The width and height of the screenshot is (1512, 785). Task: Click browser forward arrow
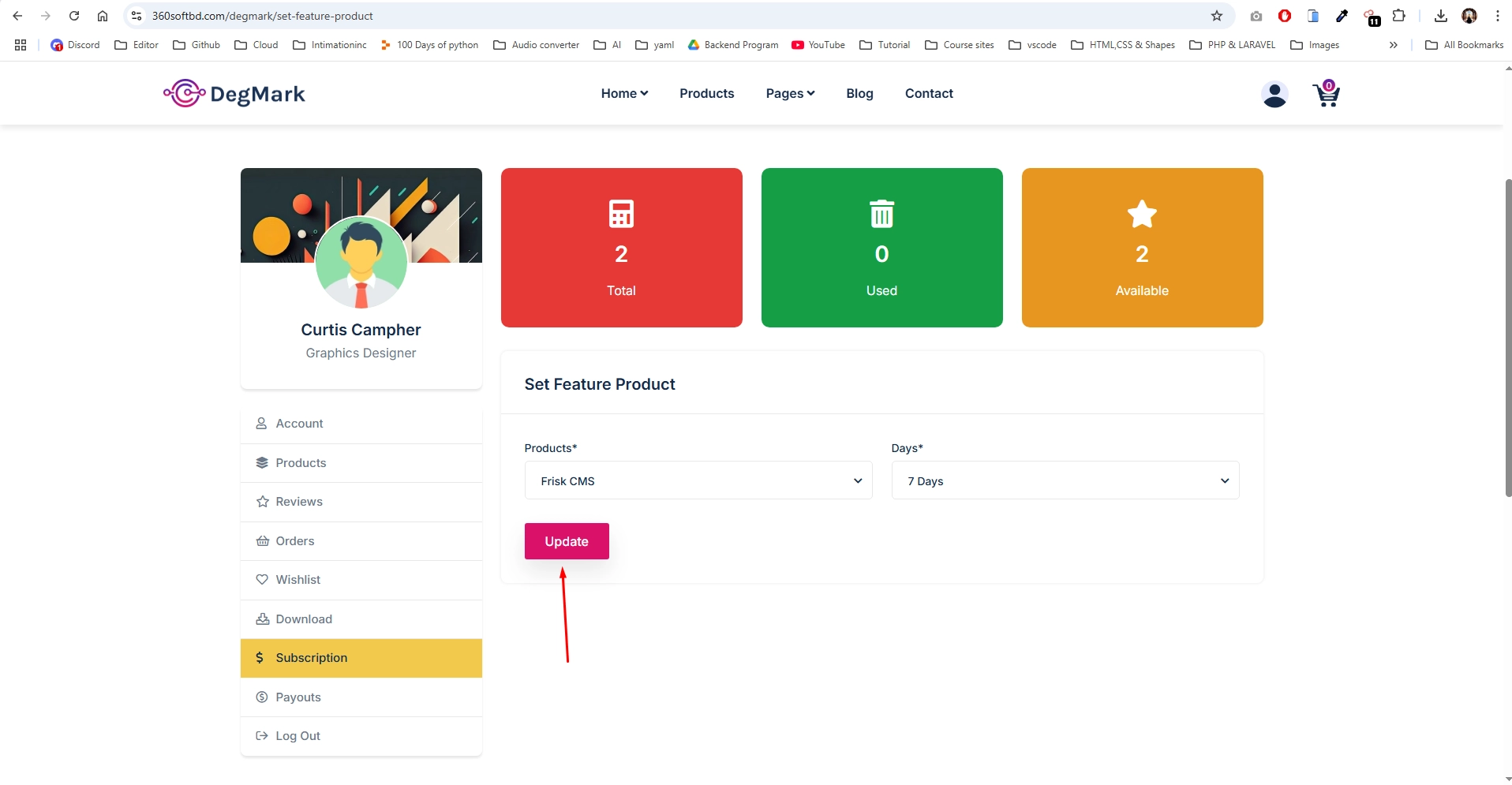[x=46, y=16]
